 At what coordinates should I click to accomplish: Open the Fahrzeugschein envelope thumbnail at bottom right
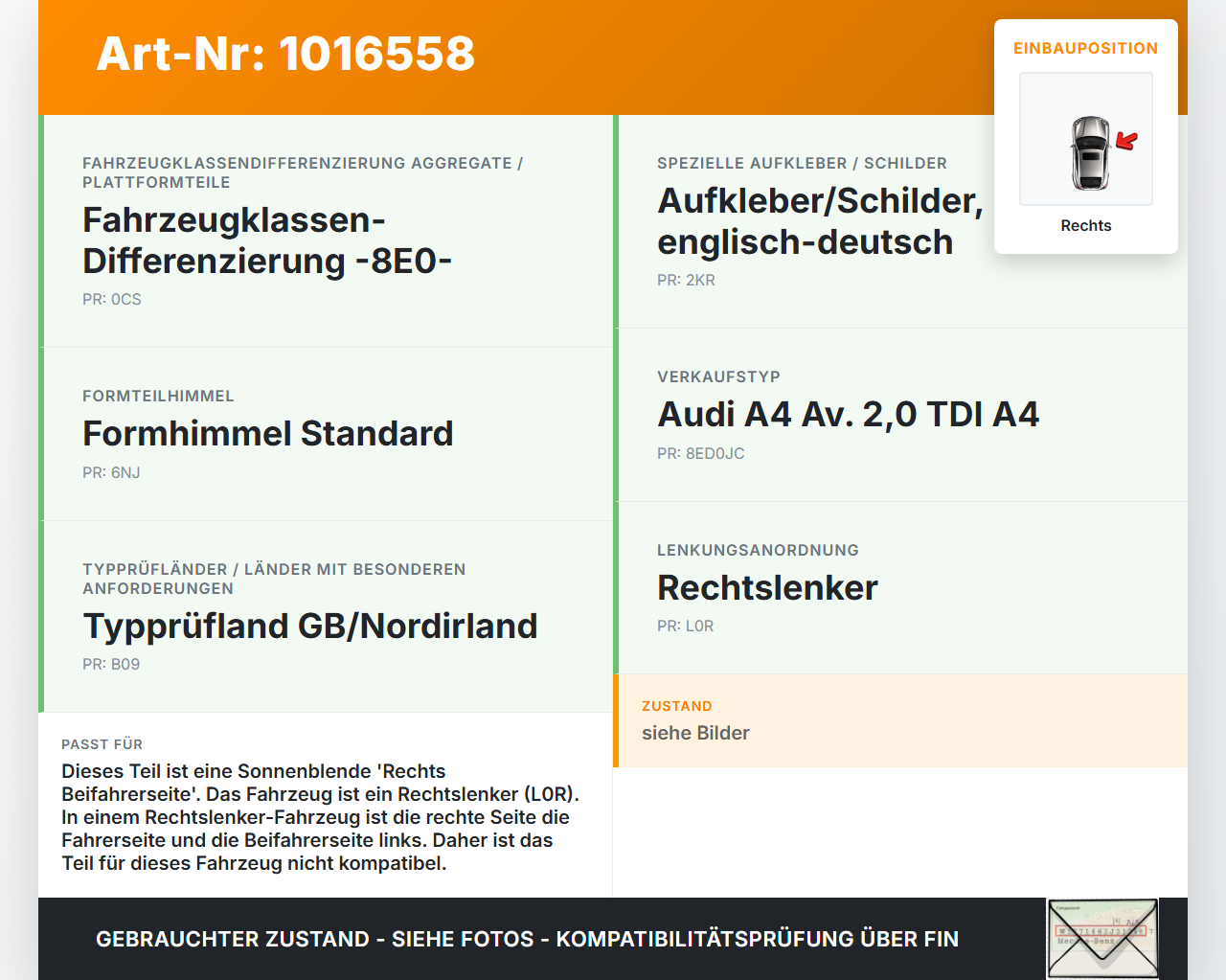tap(1102, 938)
